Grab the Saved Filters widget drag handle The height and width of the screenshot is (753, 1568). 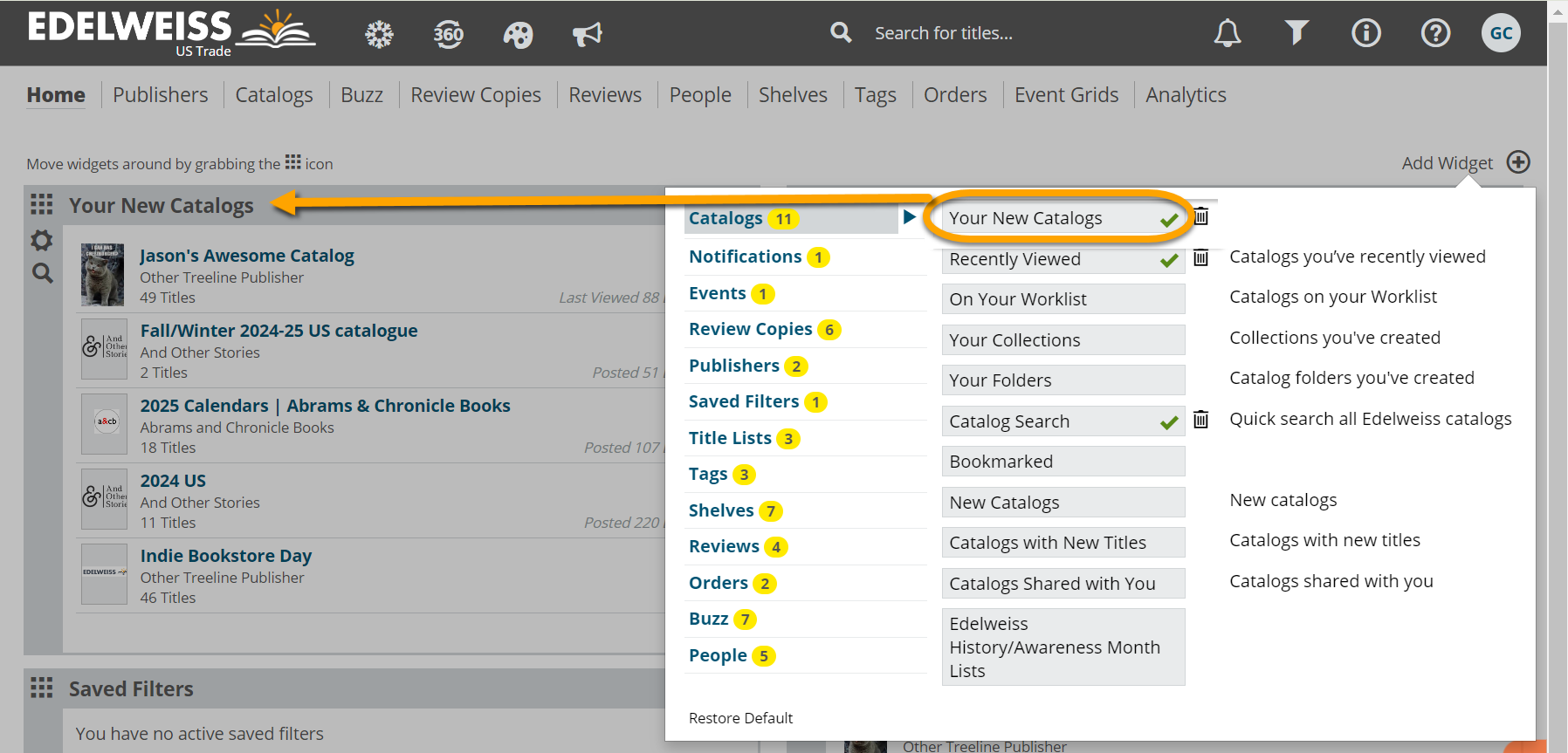(41, 688)
